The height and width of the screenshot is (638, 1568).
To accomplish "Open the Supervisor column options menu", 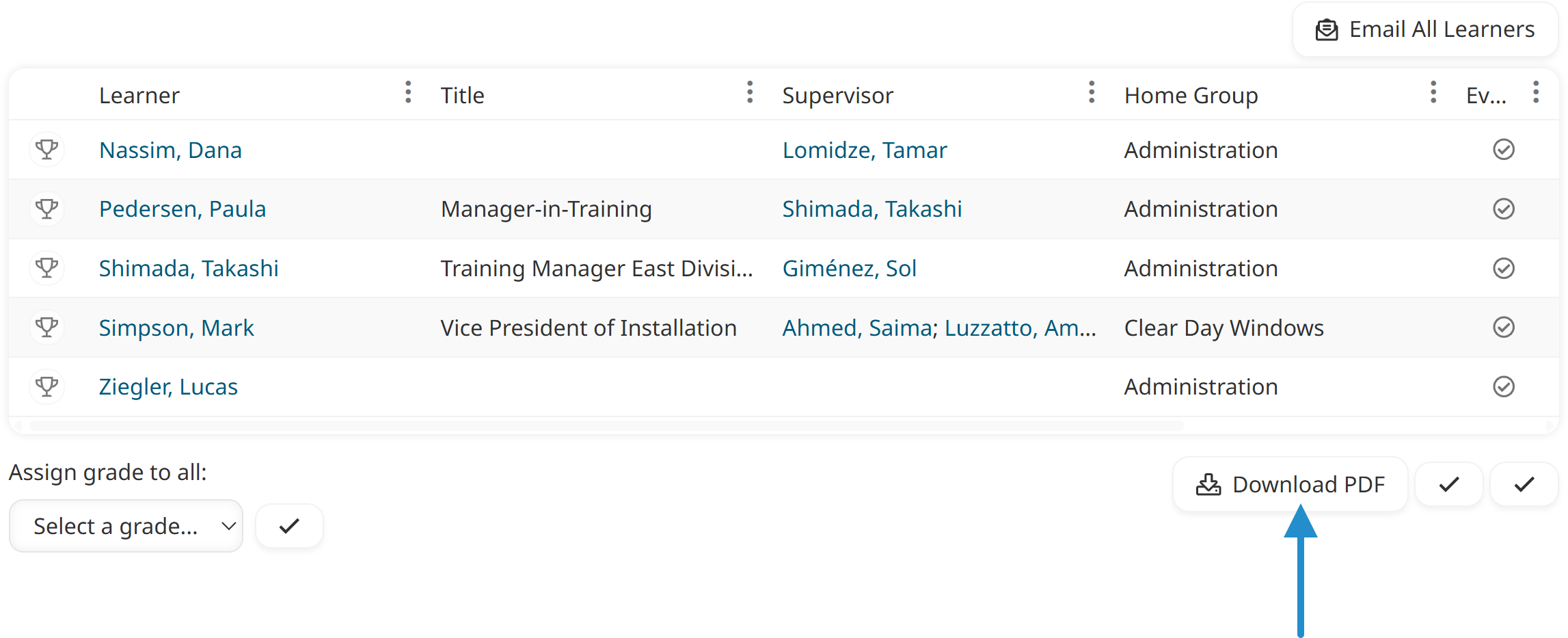I will tap(1092, 92).
